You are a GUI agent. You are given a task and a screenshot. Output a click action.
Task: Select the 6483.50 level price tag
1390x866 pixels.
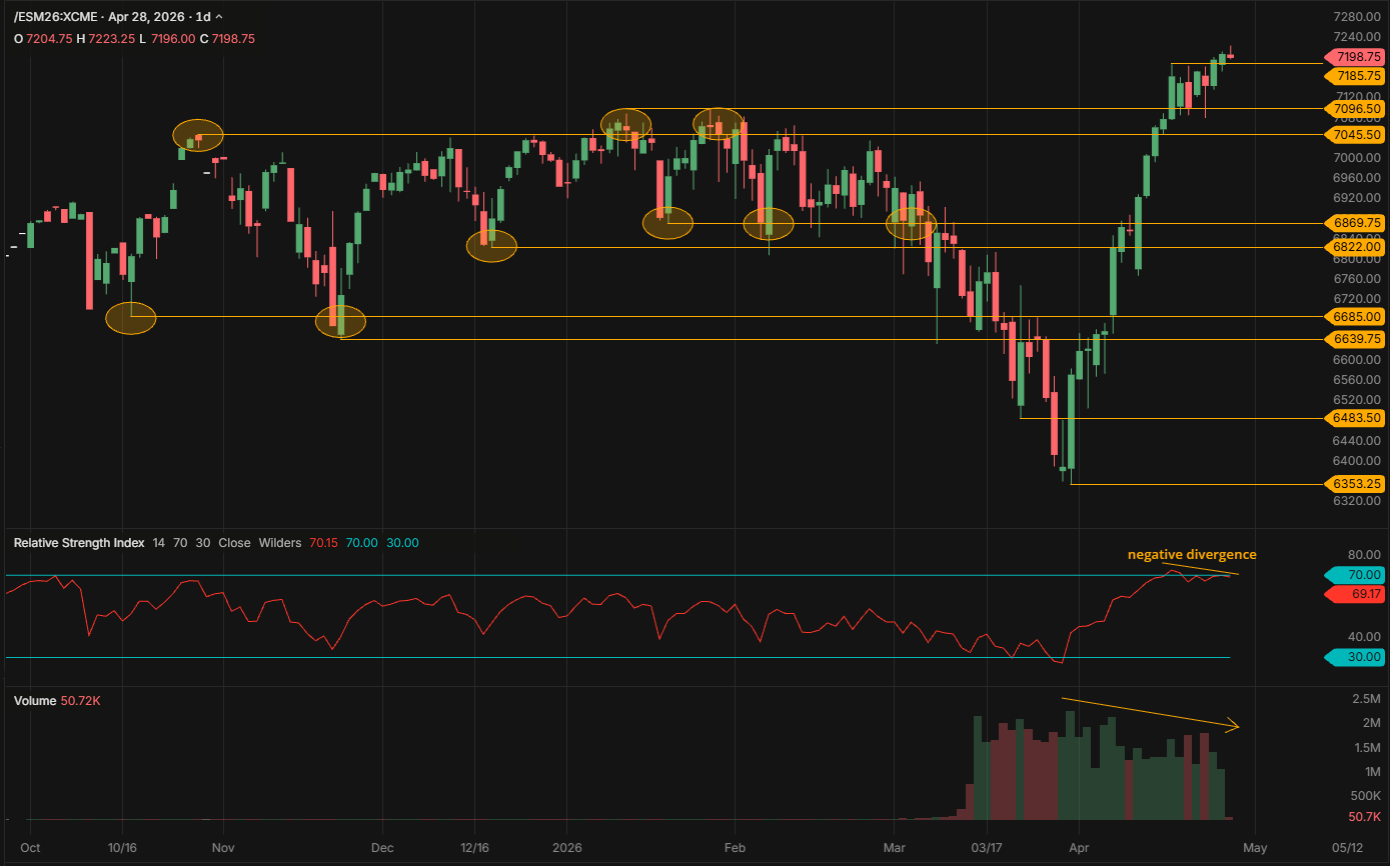point(1355,418)
